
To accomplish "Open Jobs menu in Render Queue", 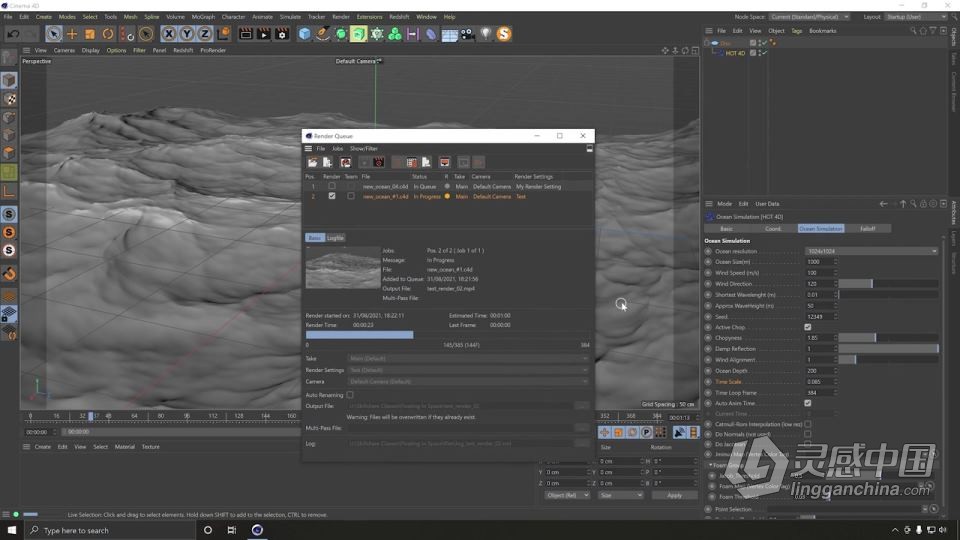I will [x=337, y=148].
